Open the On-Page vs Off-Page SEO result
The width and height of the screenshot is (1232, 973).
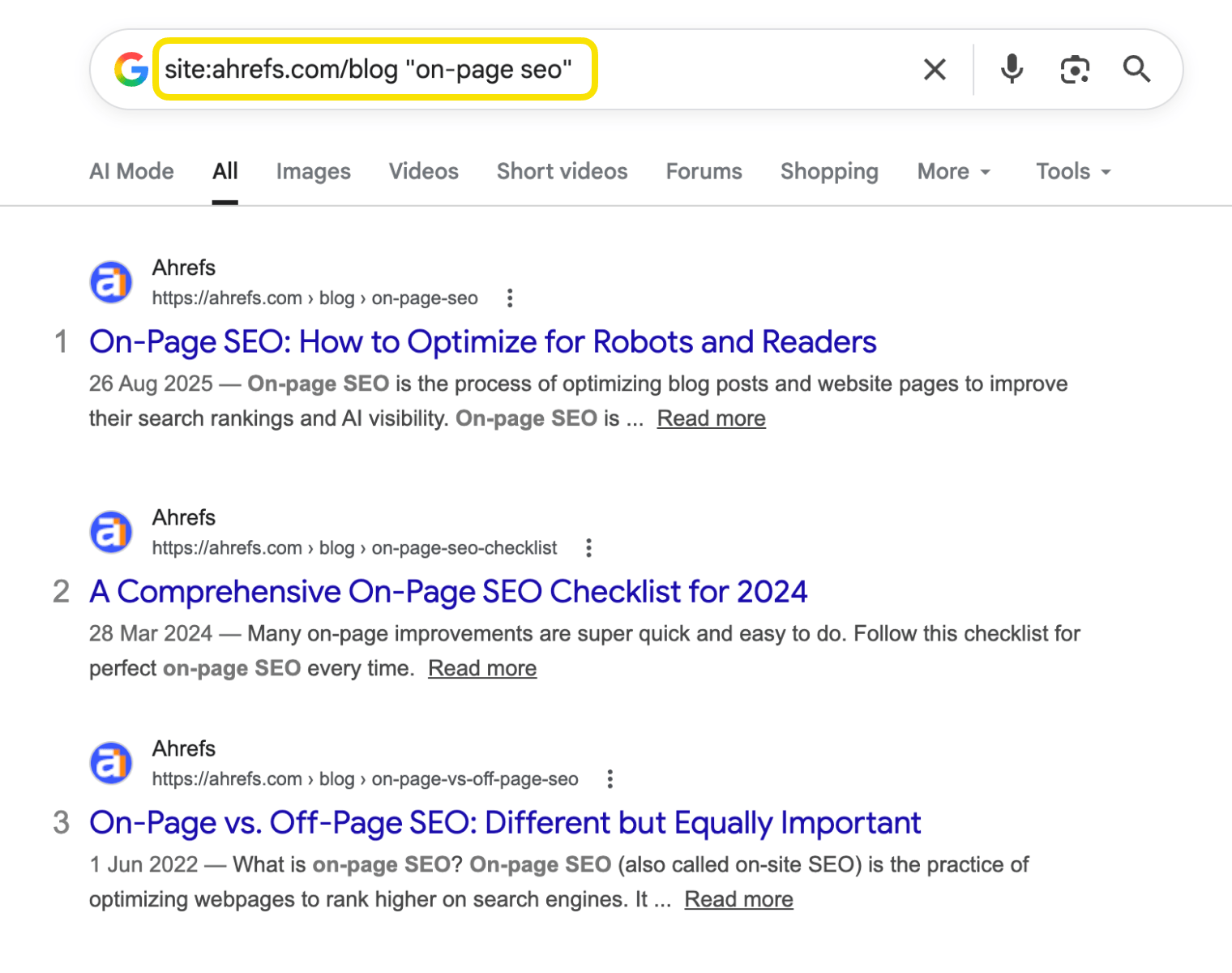point(504,822)
